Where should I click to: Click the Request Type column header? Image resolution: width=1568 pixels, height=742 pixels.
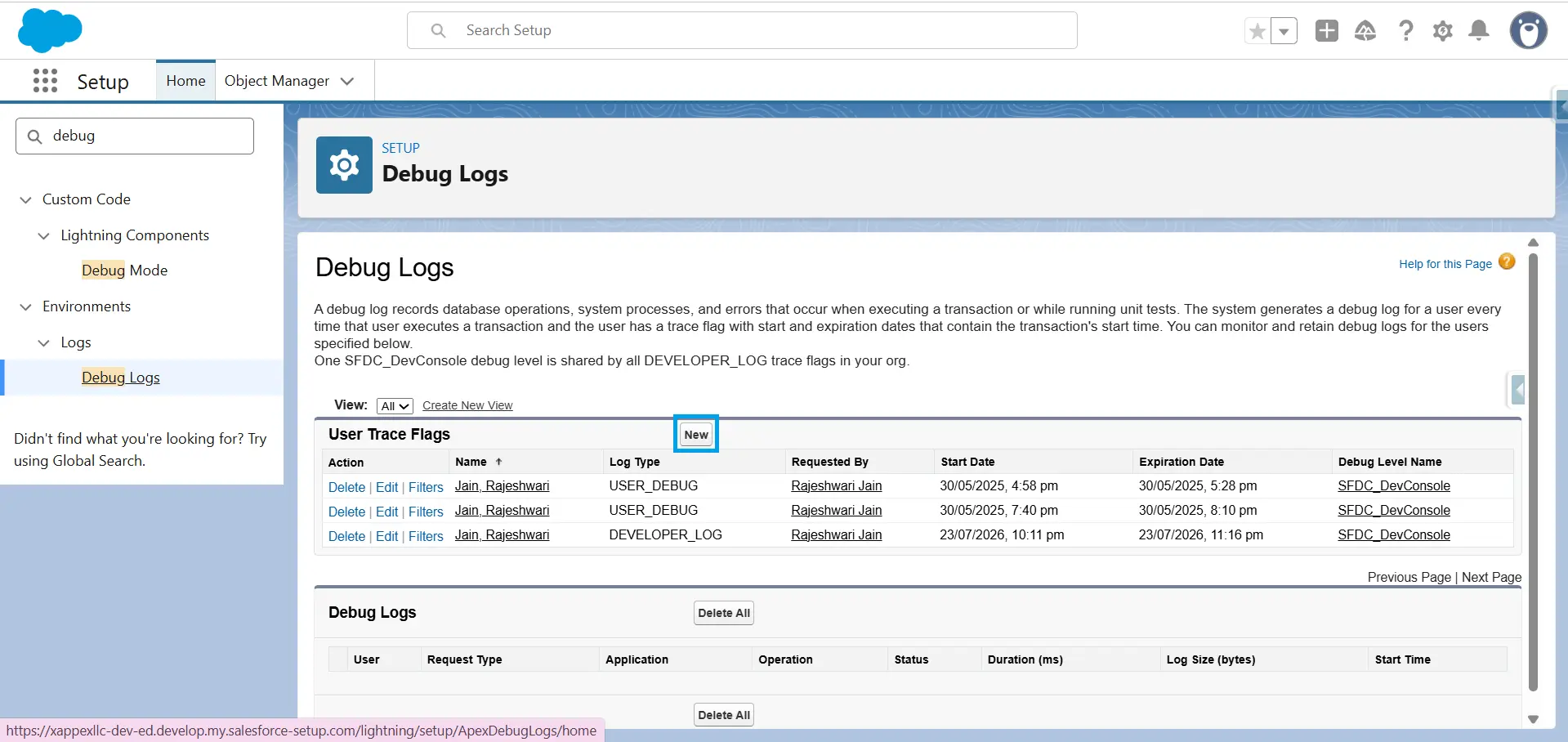pyautogui.click(x=464, y=659)
